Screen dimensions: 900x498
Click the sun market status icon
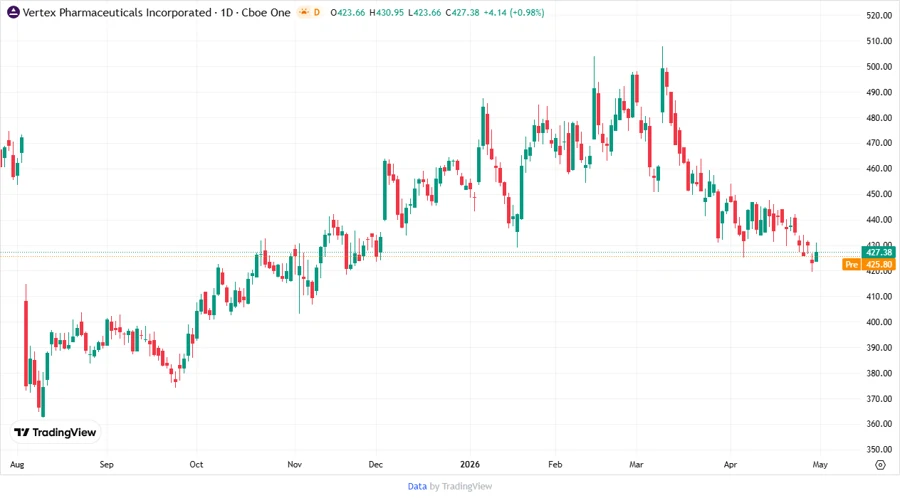tap(304, 12)
